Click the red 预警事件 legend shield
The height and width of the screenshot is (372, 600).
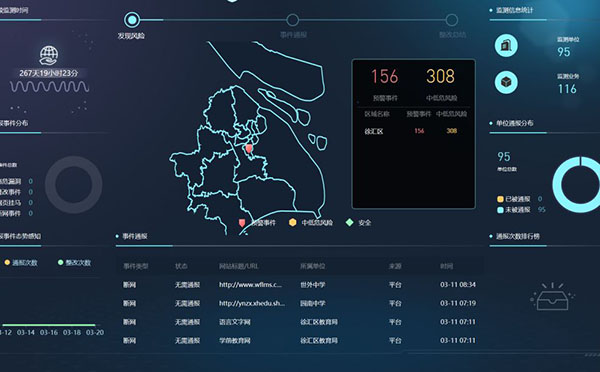(242, 223)
